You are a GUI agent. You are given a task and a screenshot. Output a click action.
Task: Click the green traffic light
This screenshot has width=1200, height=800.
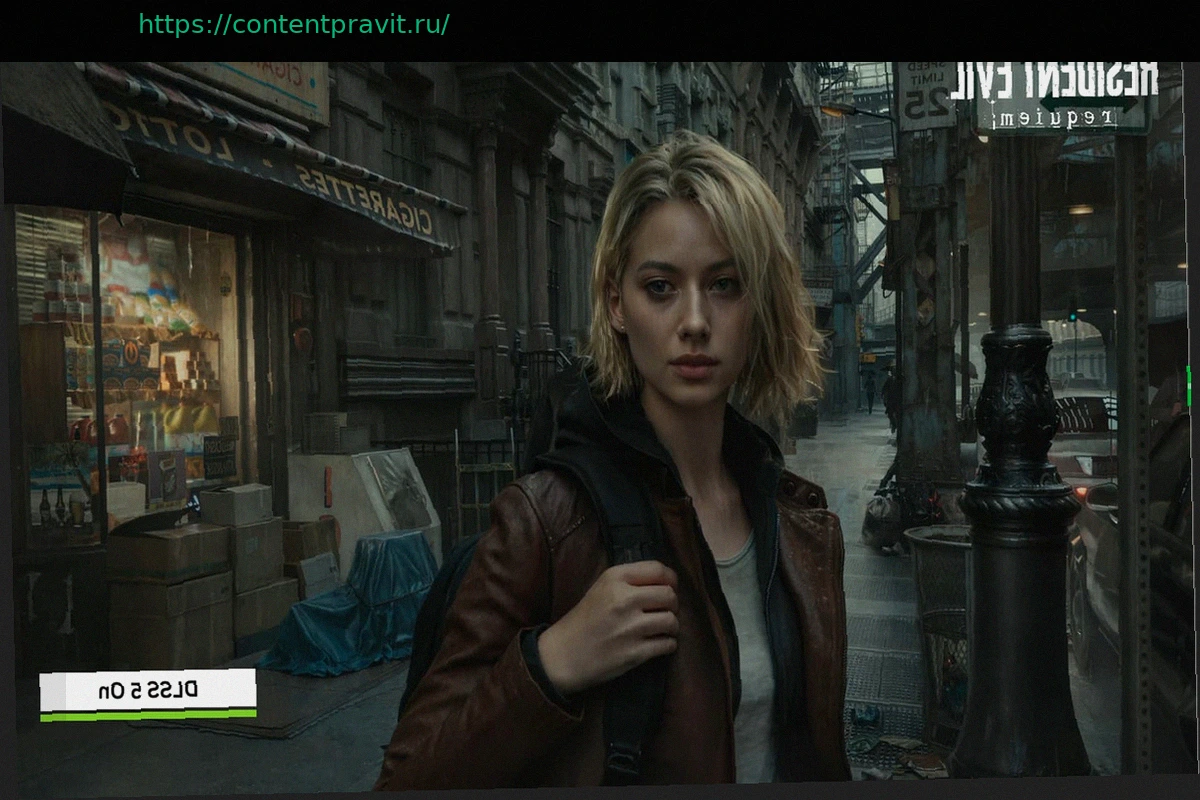(1072, 314)
